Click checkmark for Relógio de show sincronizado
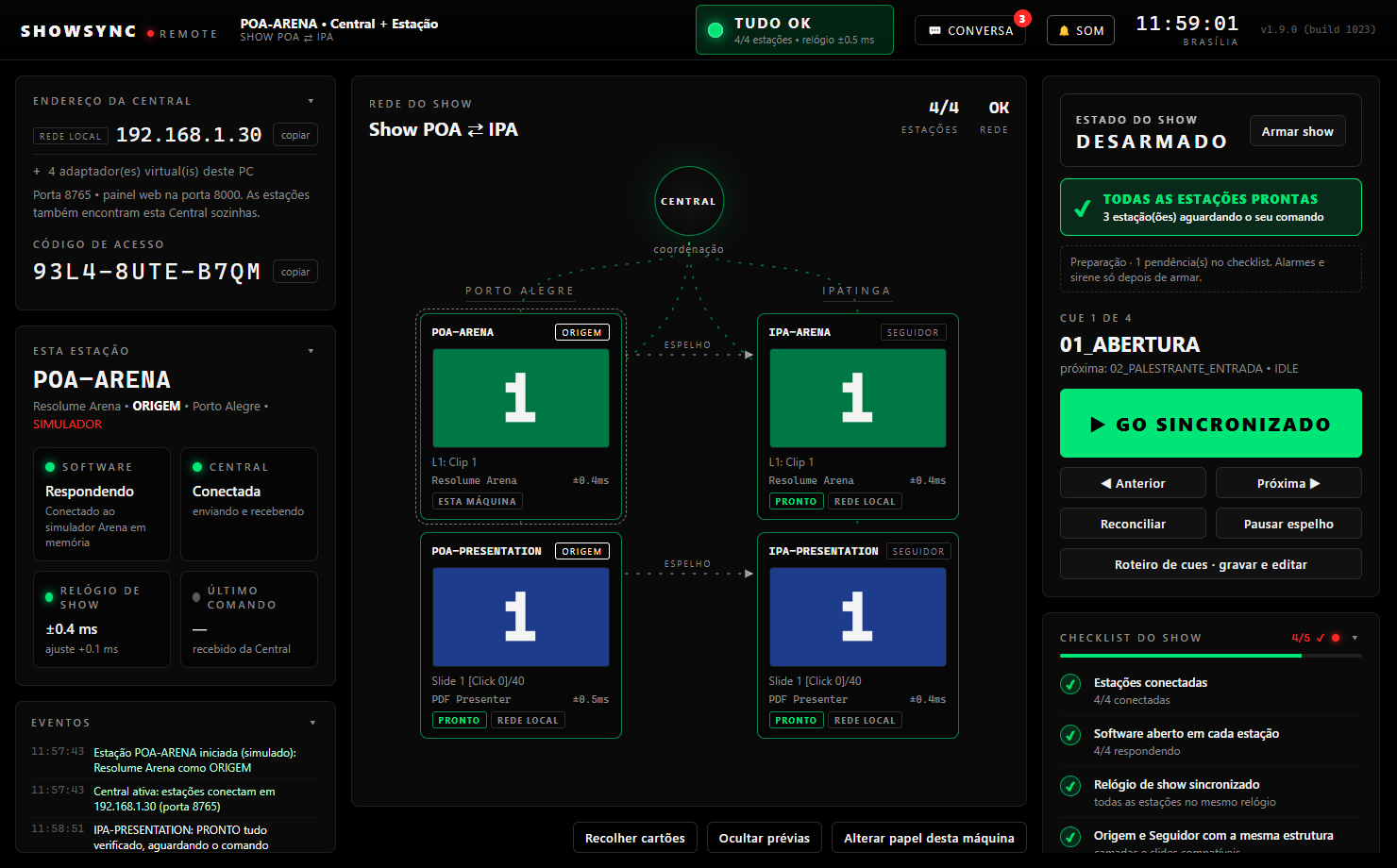This screenshot has width=1397, height=868. [x=1070, y=786]
